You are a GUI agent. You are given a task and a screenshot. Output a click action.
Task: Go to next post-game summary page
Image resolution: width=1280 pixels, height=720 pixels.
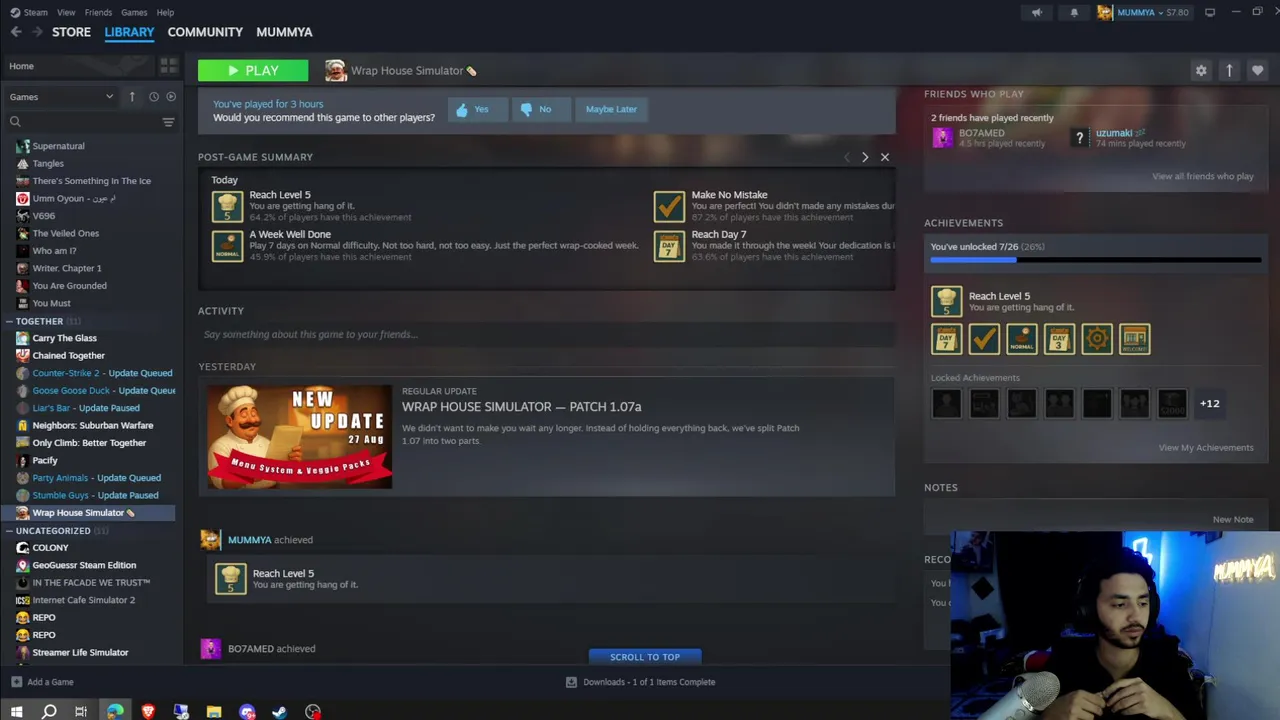(x=865, y=157)
